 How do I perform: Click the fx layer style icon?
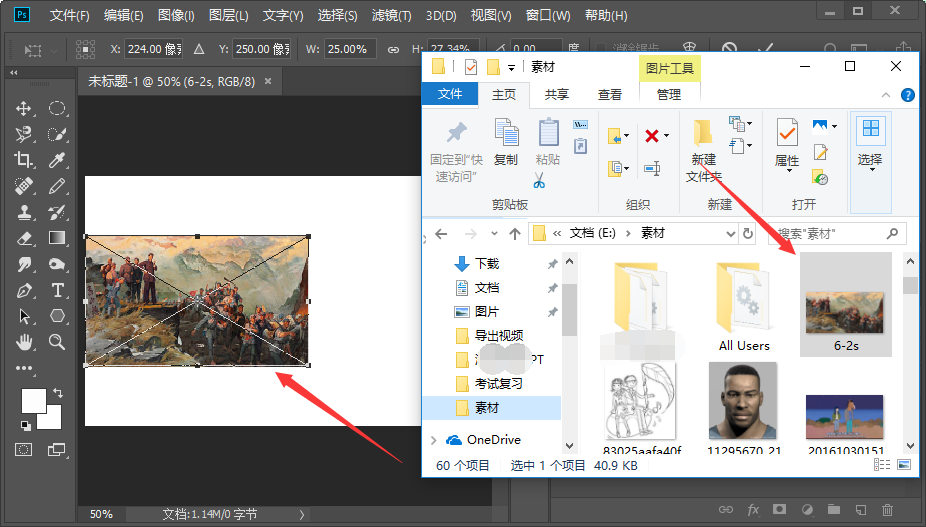[x=753, y=509]
